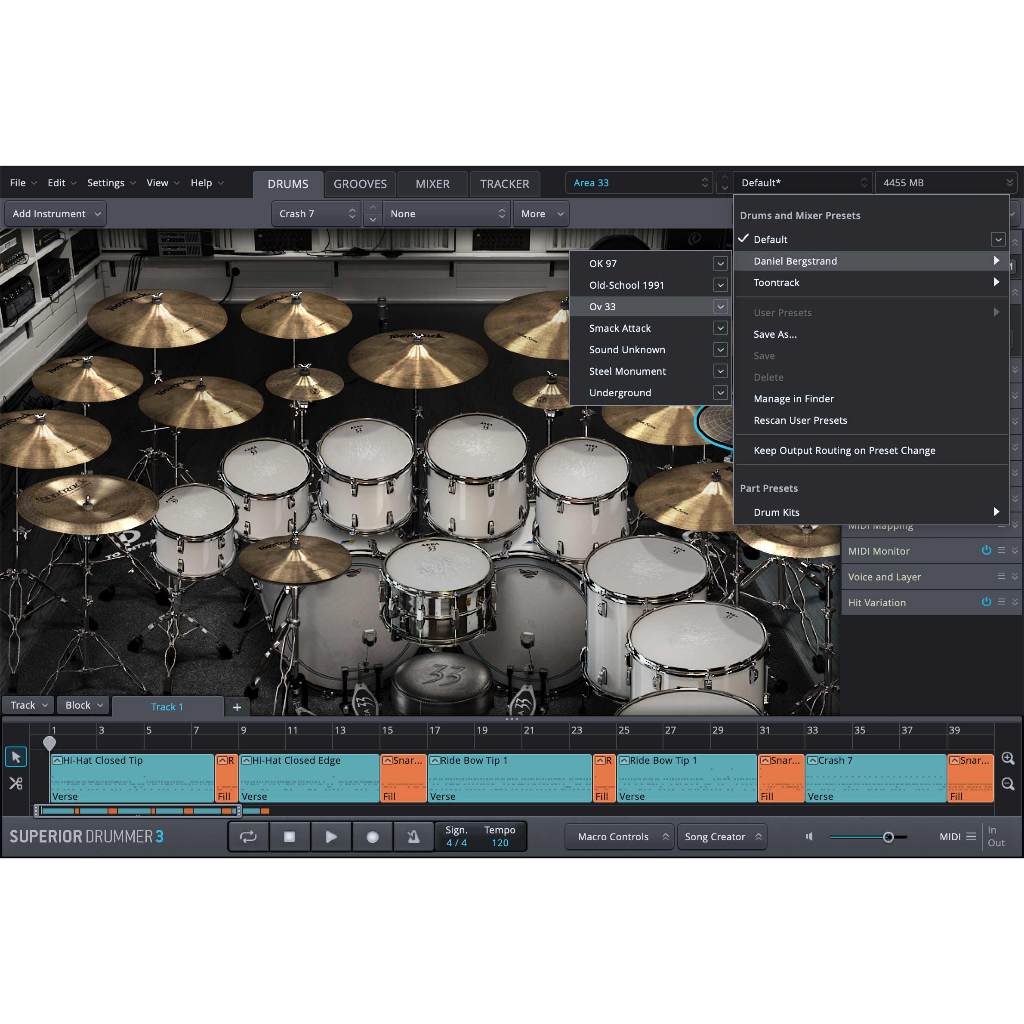Screen dimensions: 1024x1024
Task: Start playback with play button
Action: [331, 837]
